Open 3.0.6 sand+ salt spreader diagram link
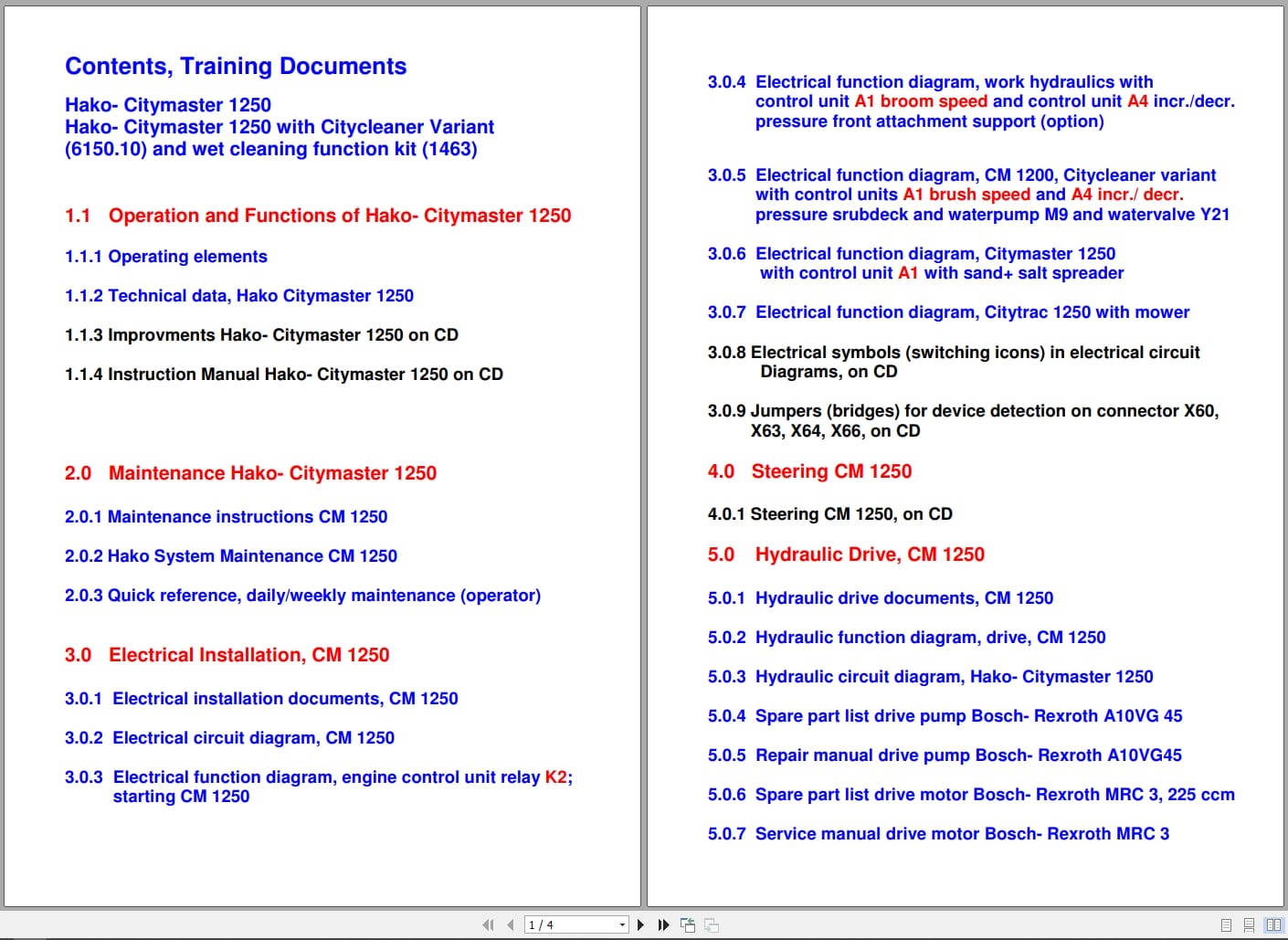 coord(916,263)
